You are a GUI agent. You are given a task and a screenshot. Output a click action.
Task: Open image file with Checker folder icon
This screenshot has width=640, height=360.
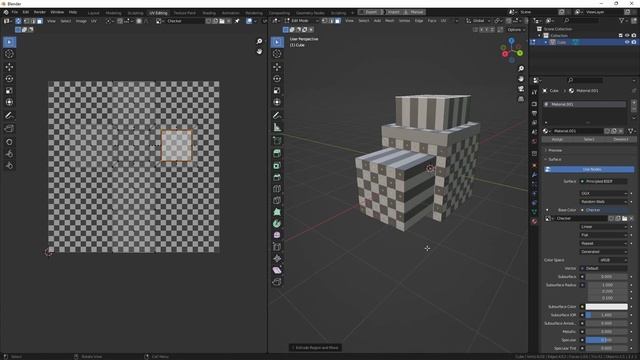pyautogui.click(x=222, y=21)
